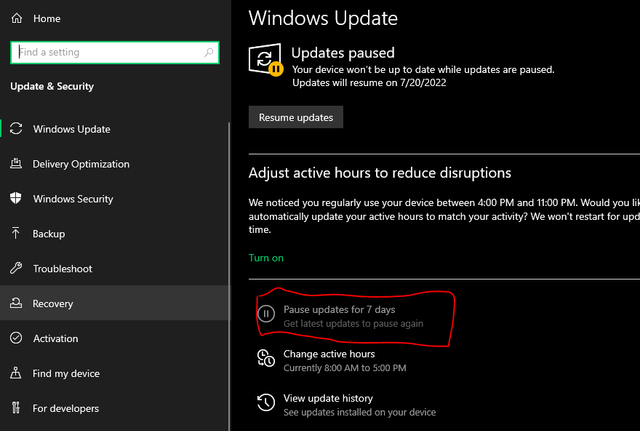Click the Change active hours clock icon
The width and height of the screenshot is (640, 431).
coord(266,358)
